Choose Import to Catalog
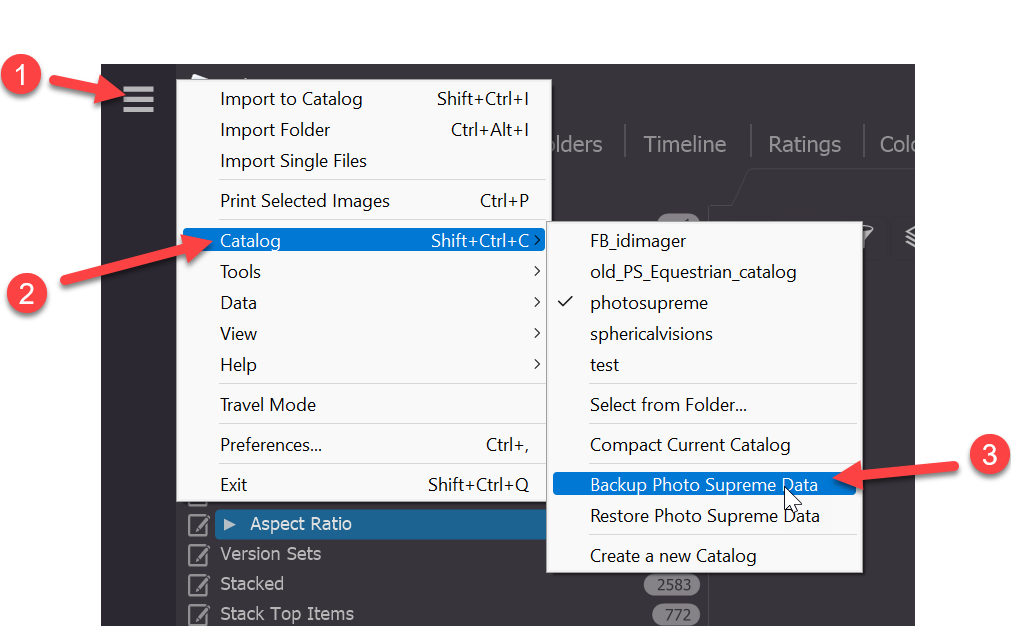Screen dimensions: 1011x626 pos(364,99)
